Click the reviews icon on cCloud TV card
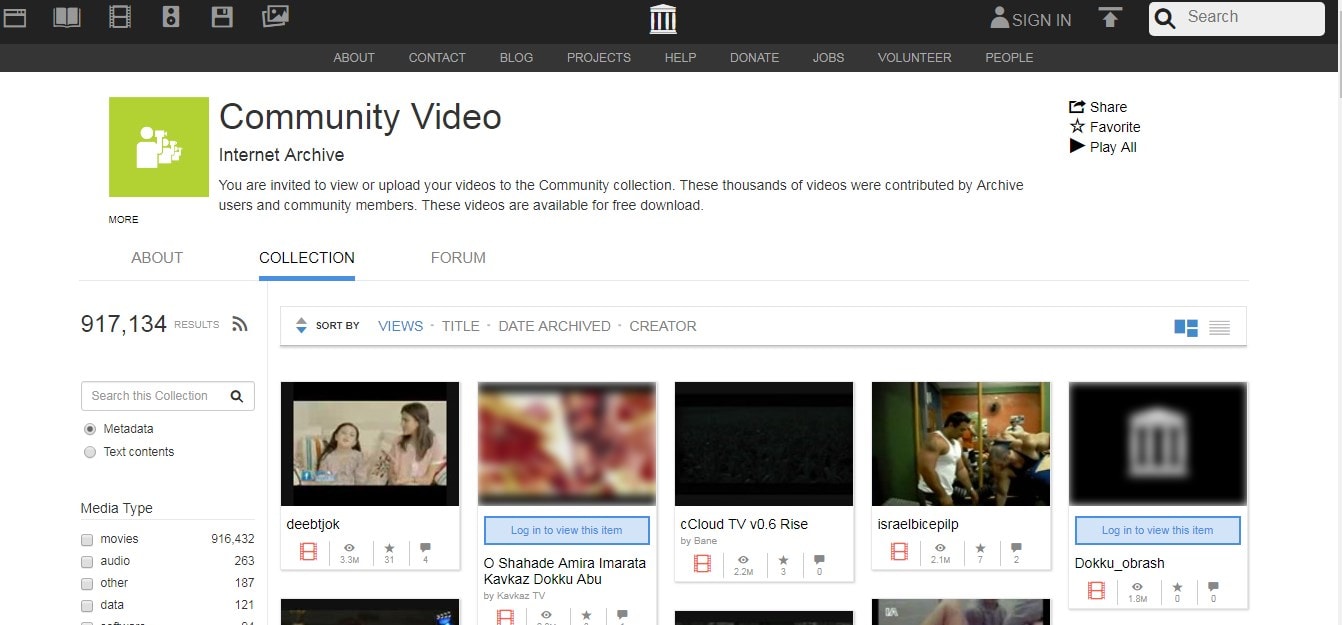Screen dimensions: 1342x625 819,560
